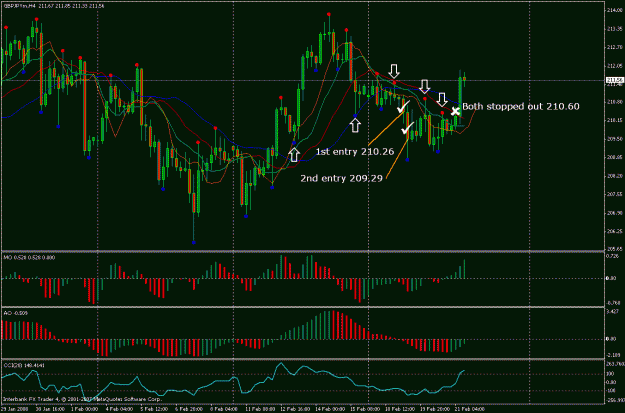
Task: Click the '21 Feb 04:00' time axis label
Action: 468,409
